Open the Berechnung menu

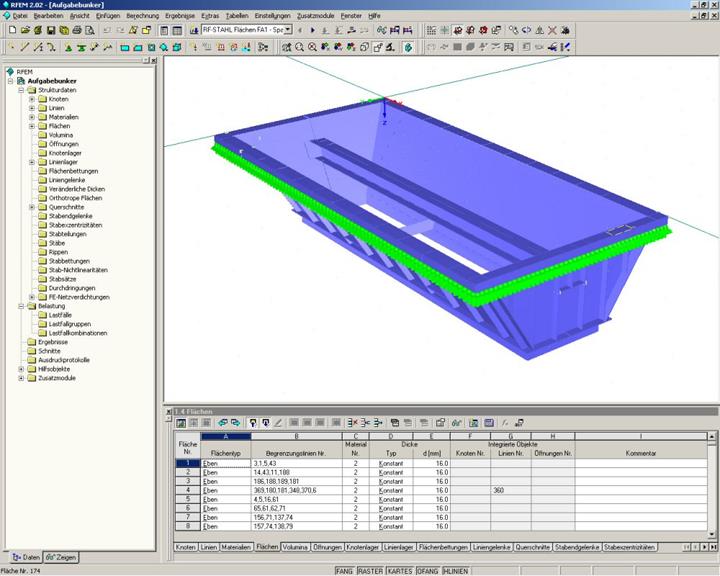[142, 16]
